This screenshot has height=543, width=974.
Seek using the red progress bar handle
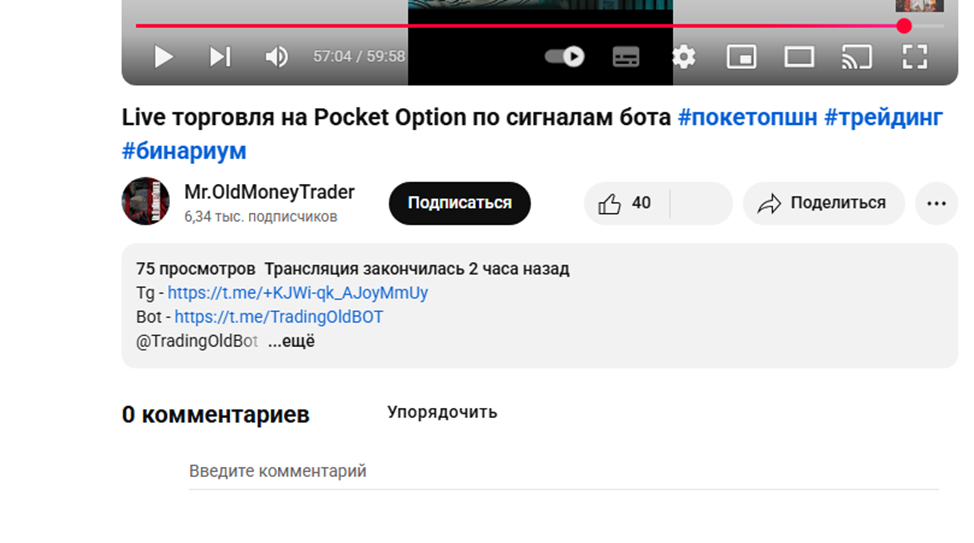[x=904, y=25]
